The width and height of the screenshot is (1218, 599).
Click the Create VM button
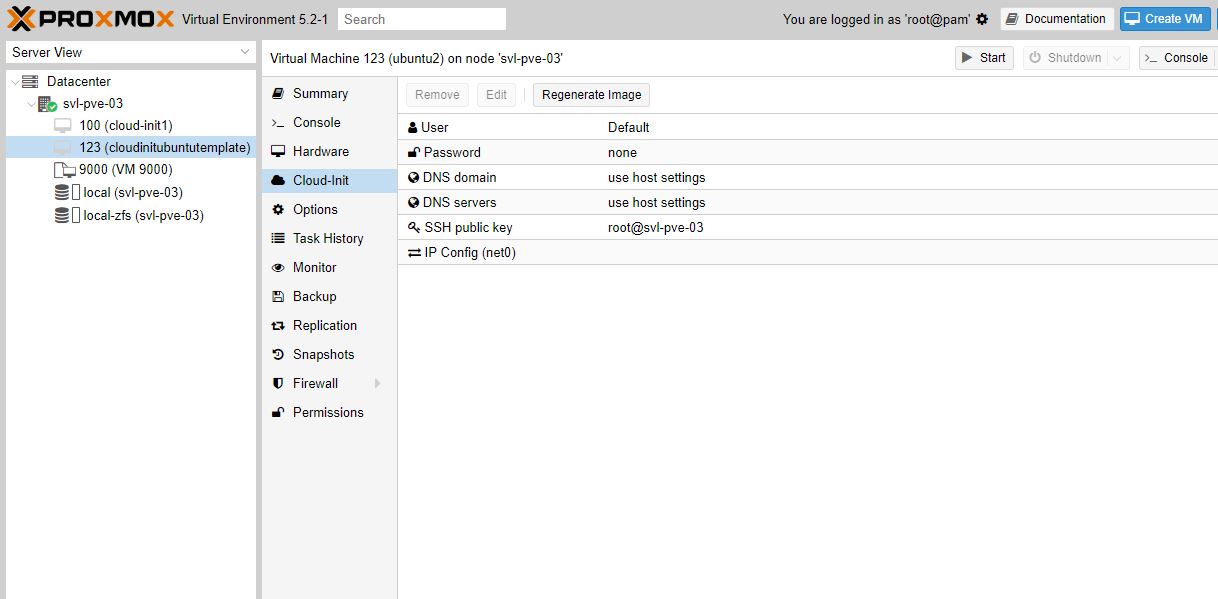(1164, 19)
